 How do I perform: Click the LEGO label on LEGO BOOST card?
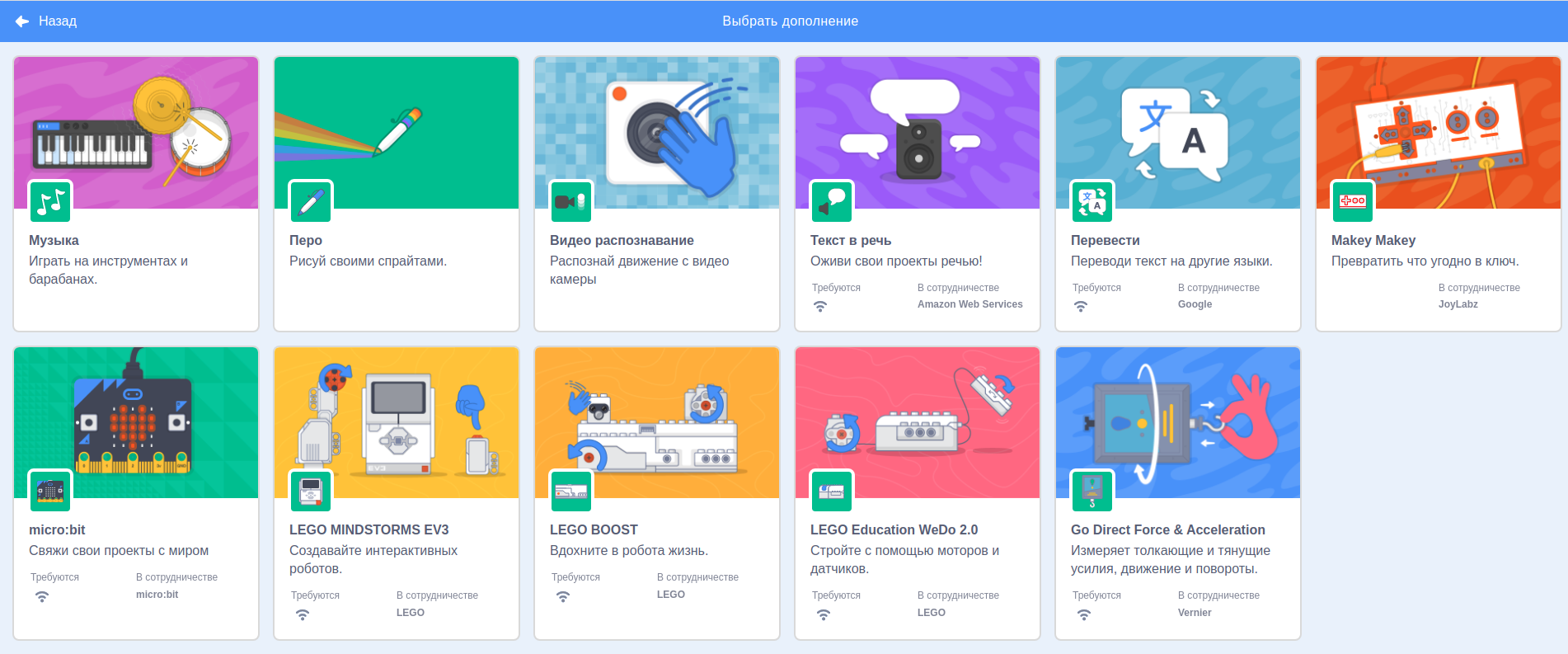671,595
